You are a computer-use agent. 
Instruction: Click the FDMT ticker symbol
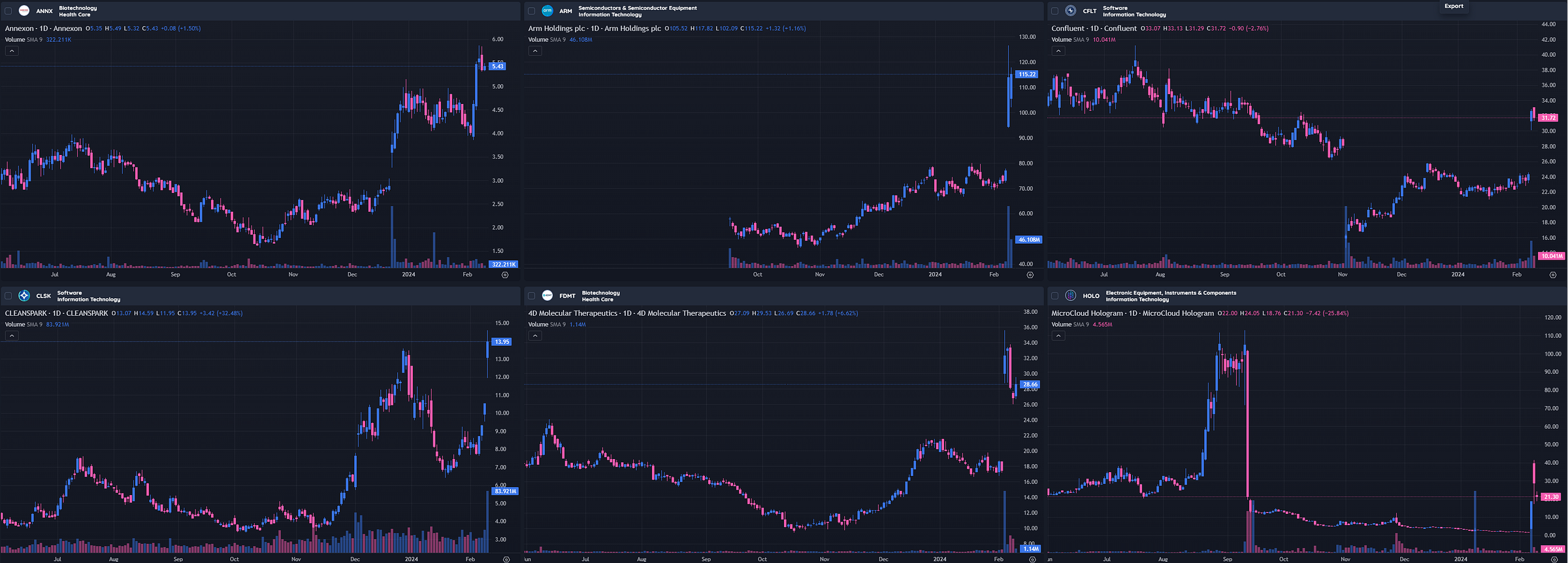click(x=568, y=296)
